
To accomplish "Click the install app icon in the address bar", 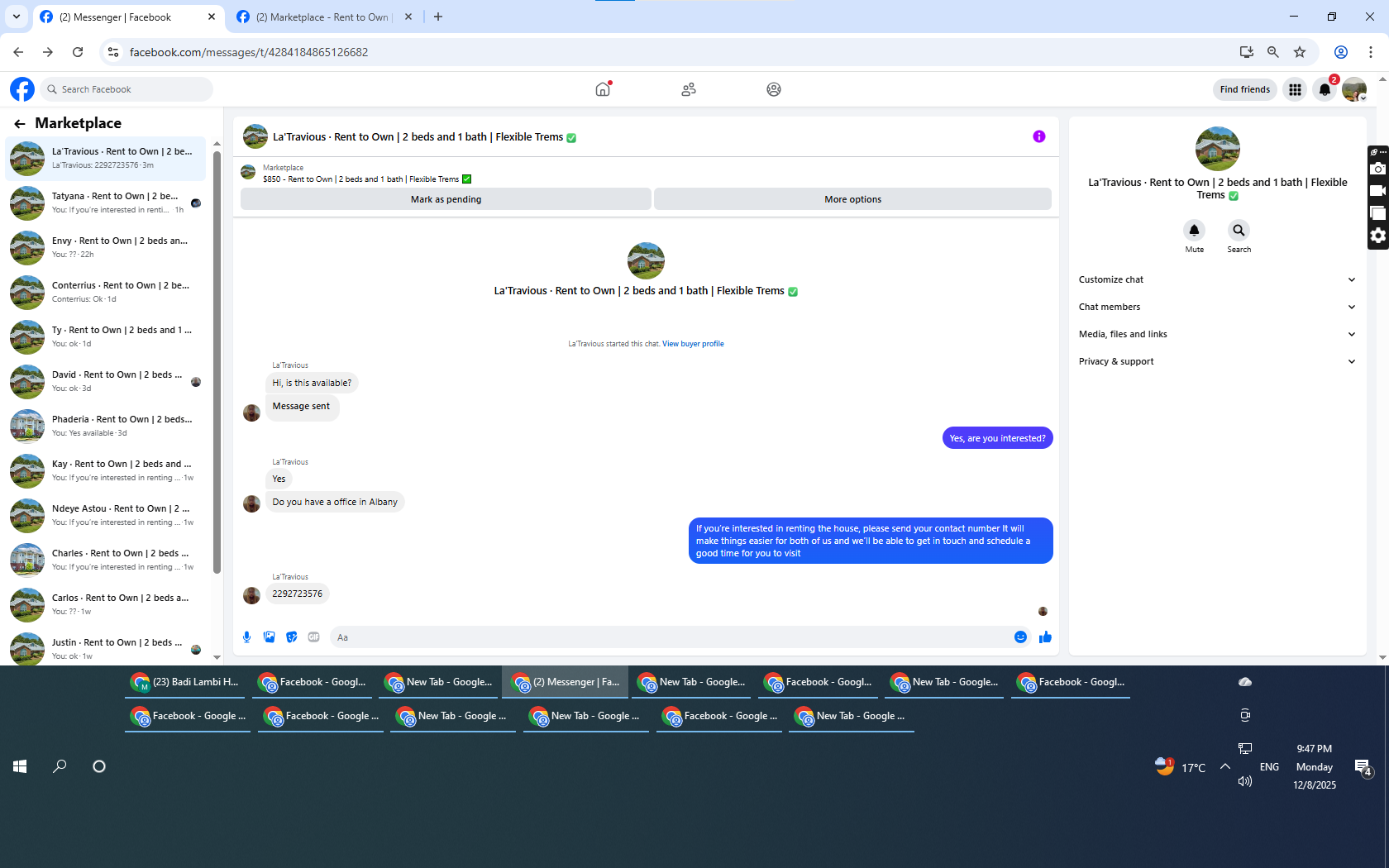I will (x=1247, y=52).
